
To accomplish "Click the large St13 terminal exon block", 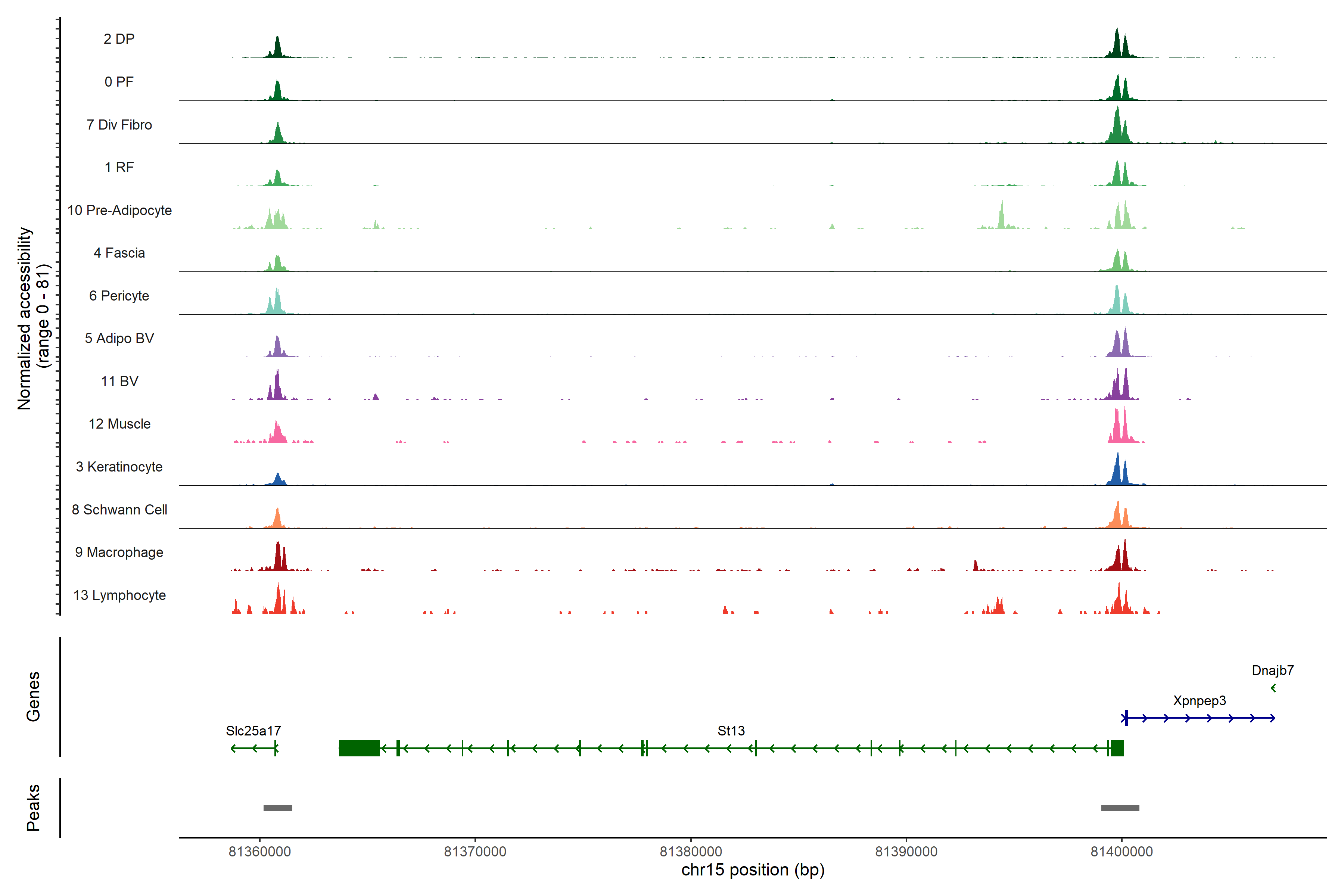I will (x=359, y=748).
